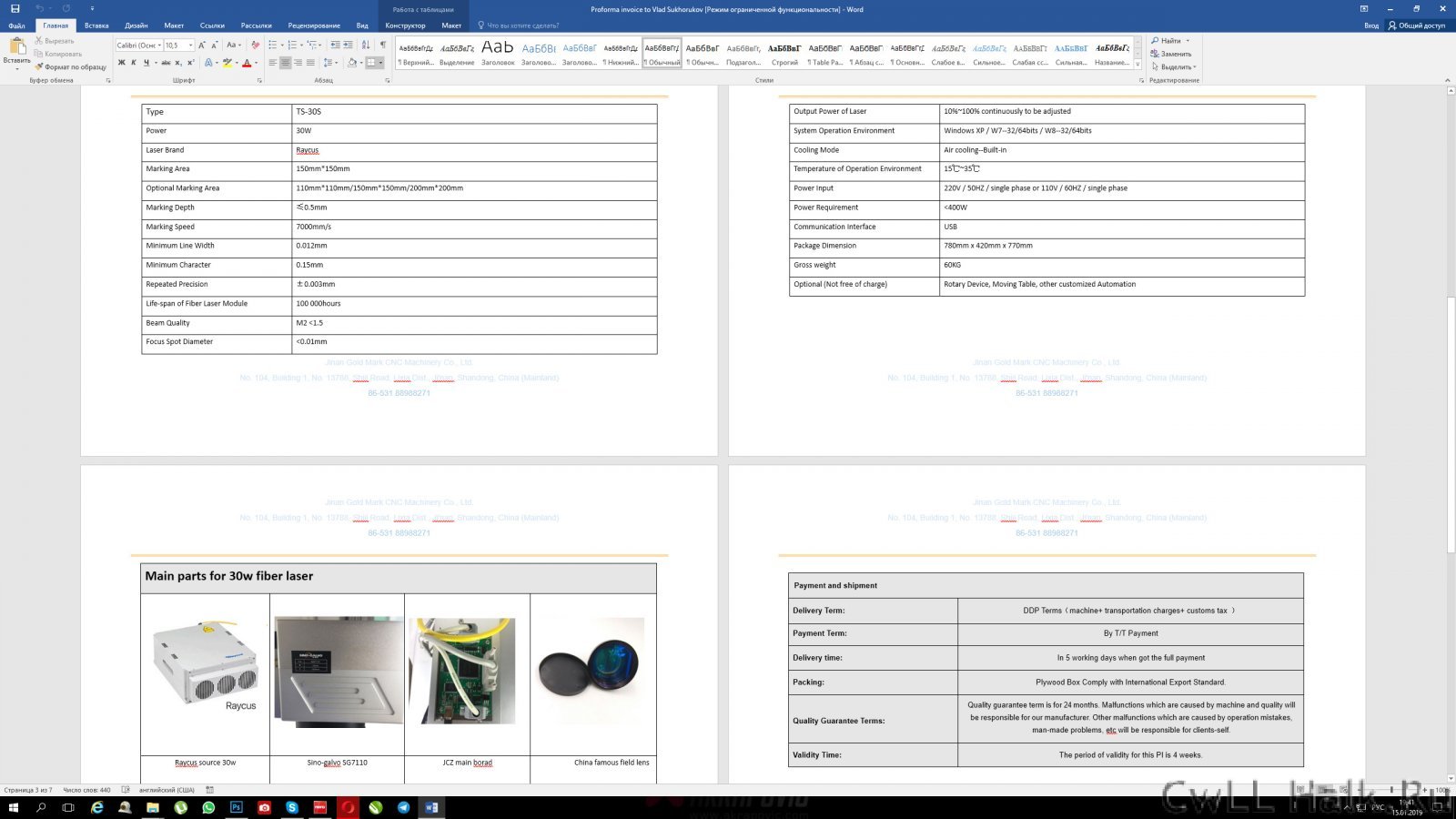The width and height of the screenshot is (1456, 819).
Task: Expand the styles gallery
Action: (x=1137, y=64)
